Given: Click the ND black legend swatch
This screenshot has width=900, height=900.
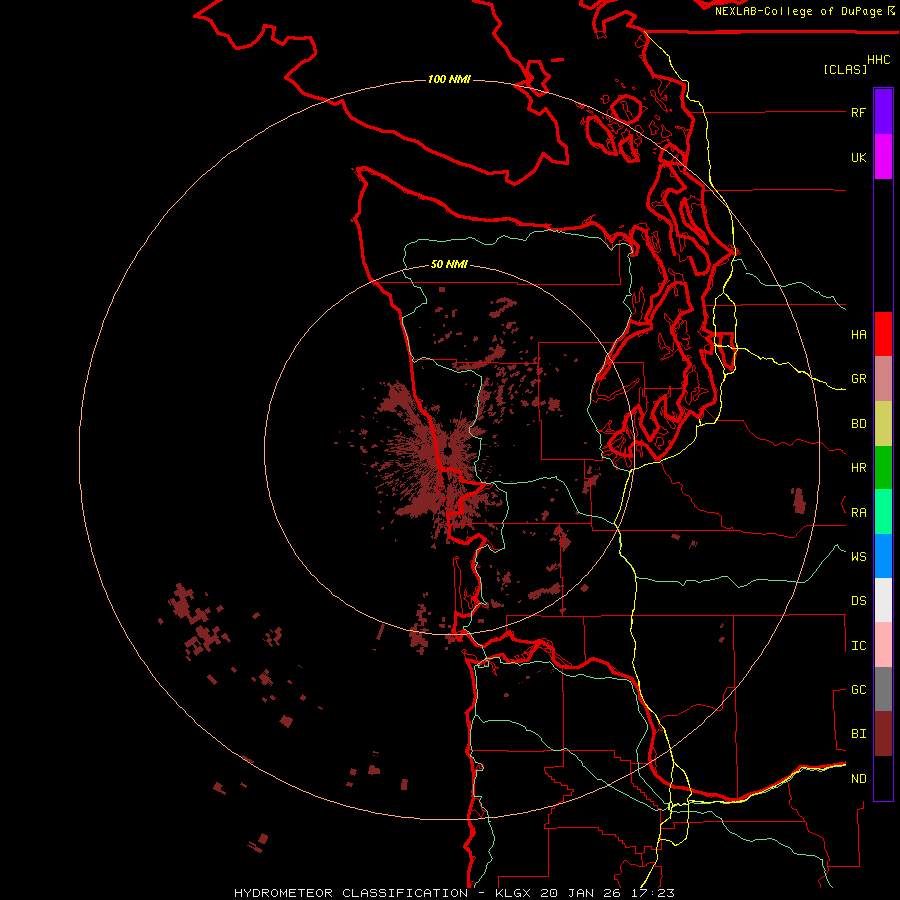Looking at the screenshot, I should point(883,778).
